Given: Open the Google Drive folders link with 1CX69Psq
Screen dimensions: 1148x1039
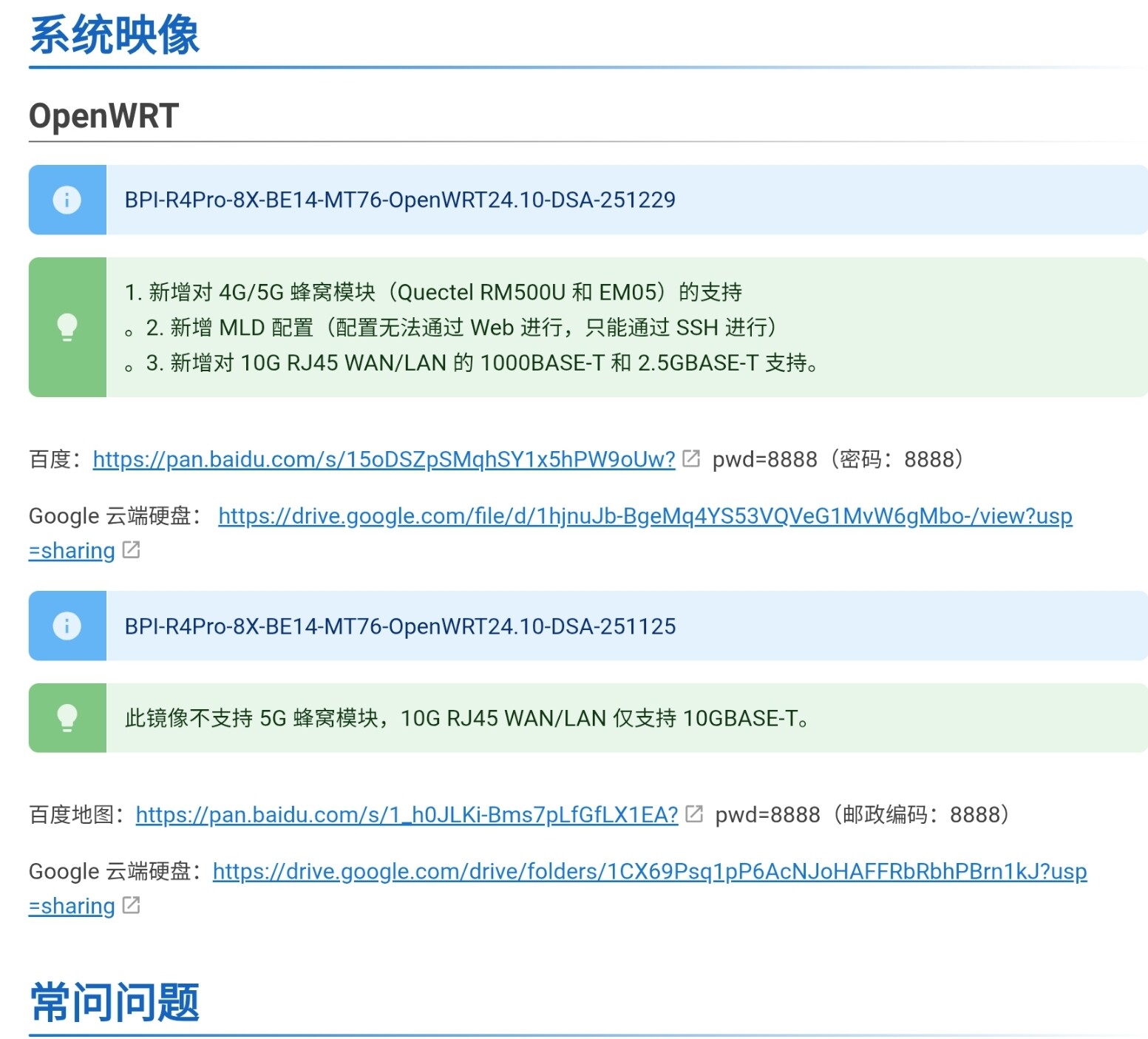Looking at the screenshot, I should click(x=649, y=871).
